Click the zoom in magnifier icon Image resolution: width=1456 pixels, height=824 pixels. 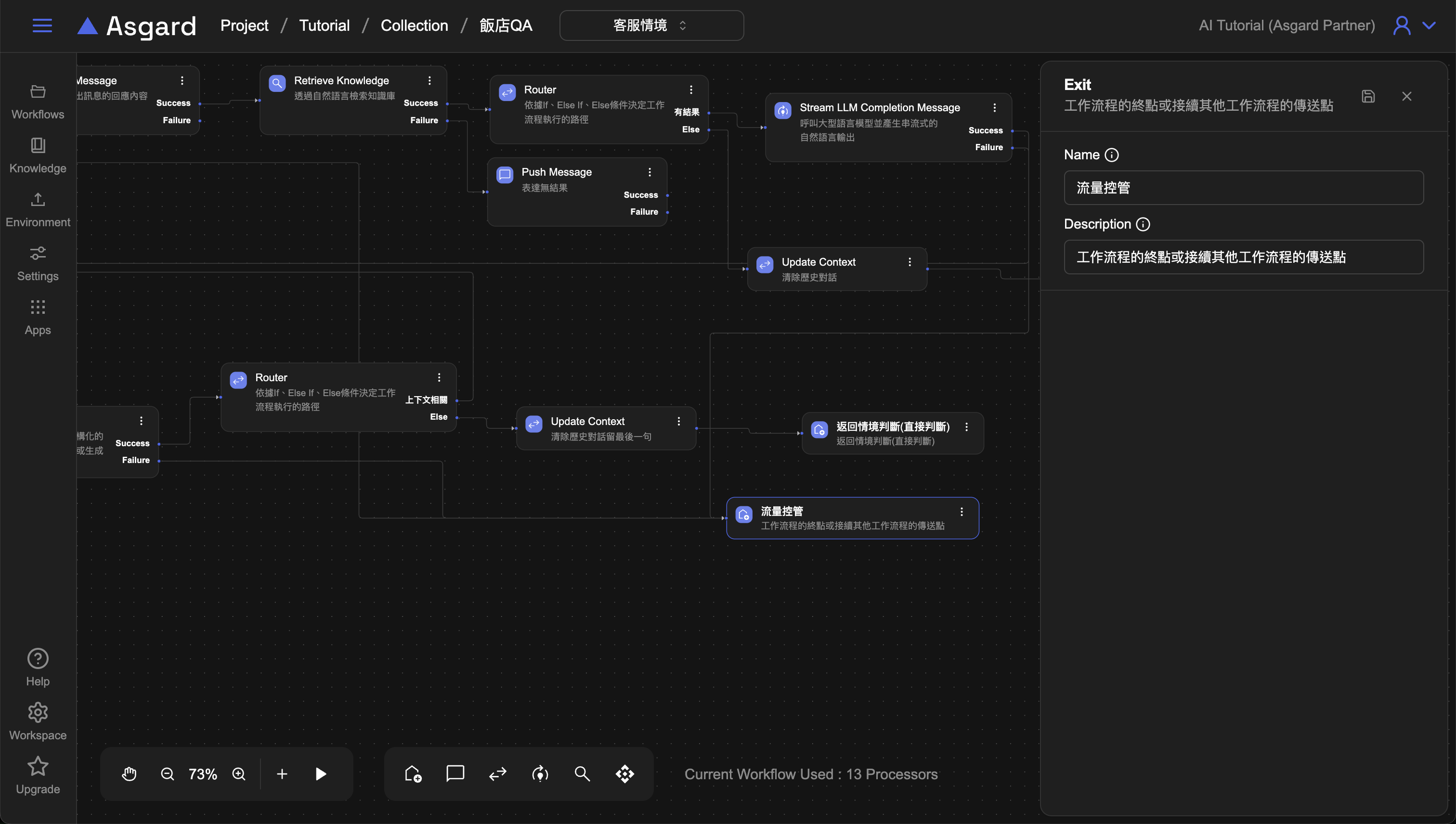[239, 773]
